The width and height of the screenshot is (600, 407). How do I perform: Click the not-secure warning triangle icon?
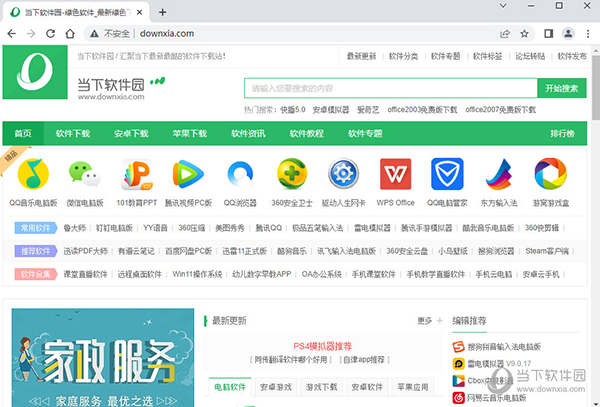[x=94, y=34]
